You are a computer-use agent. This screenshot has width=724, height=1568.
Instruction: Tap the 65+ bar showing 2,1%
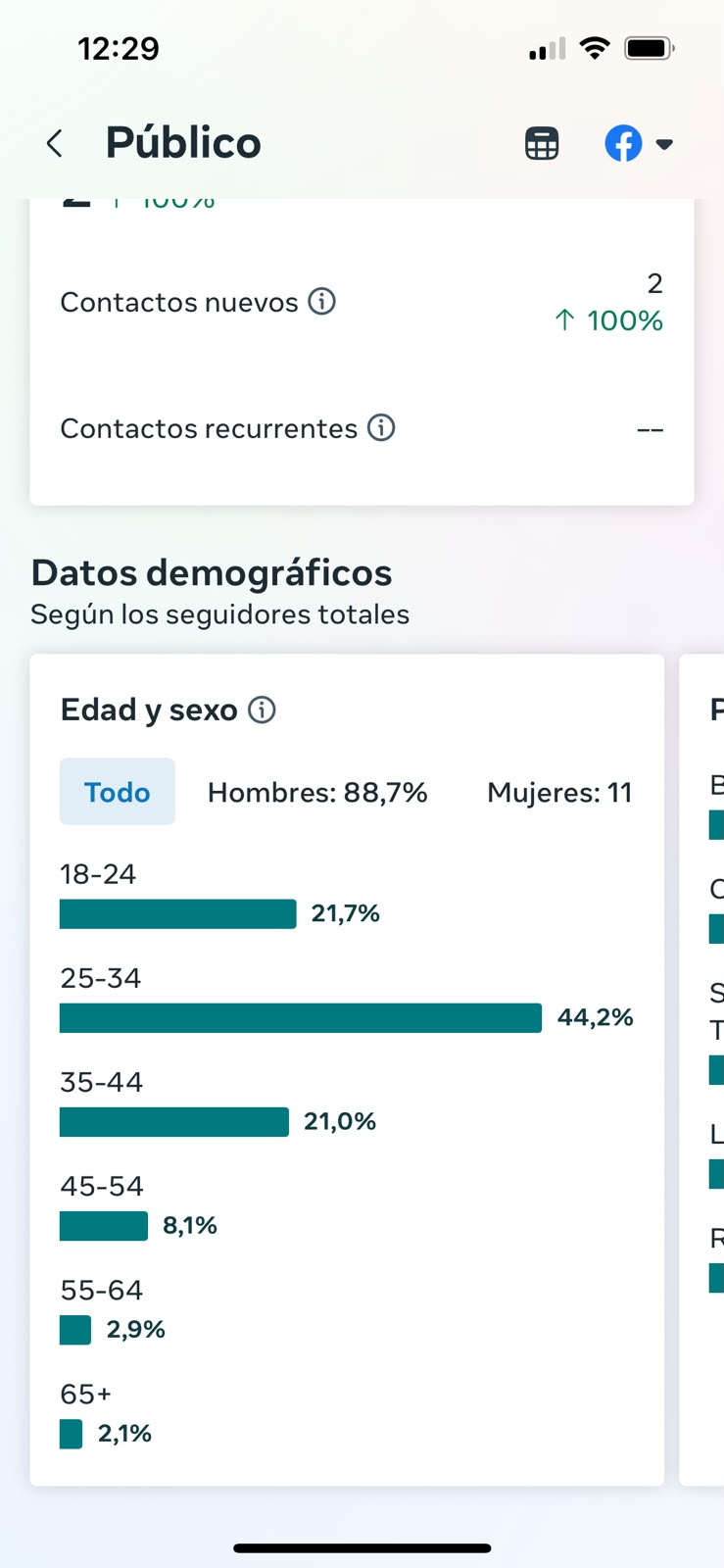[71, 1434]
